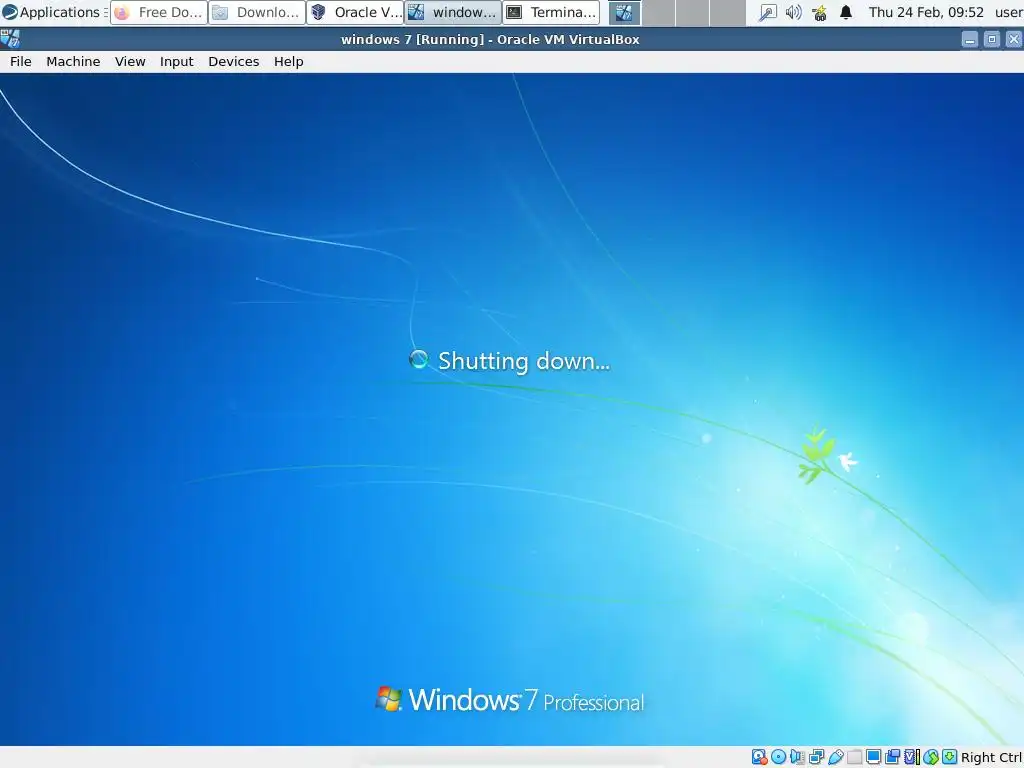Click the VirtualBox window icon in title bar
Screen dimensions: 1024x768
(x=10, y=39)
